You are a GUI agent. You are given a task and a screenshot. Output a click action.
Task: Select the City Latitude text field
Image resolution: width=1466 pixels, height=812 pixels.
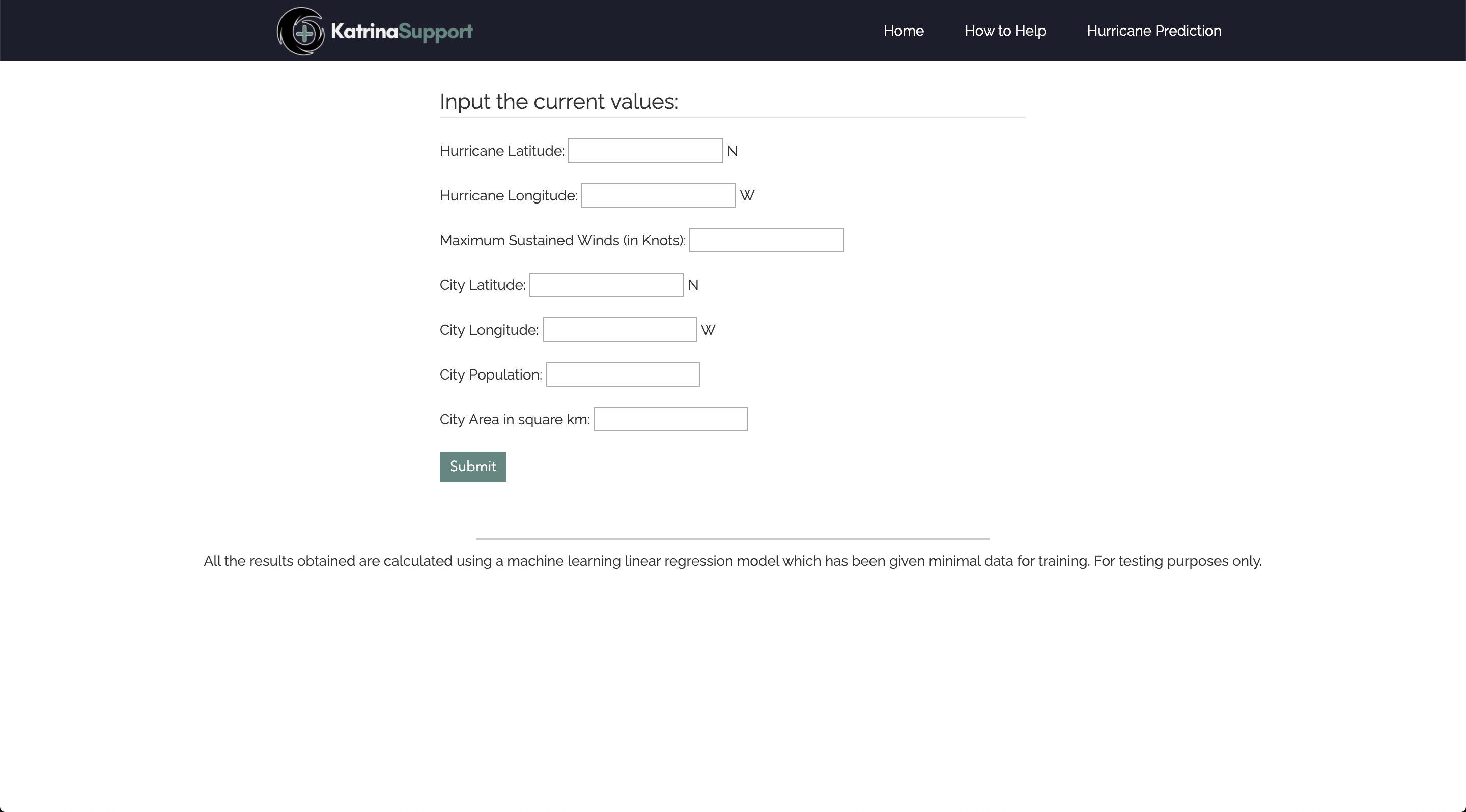[606, 285]
